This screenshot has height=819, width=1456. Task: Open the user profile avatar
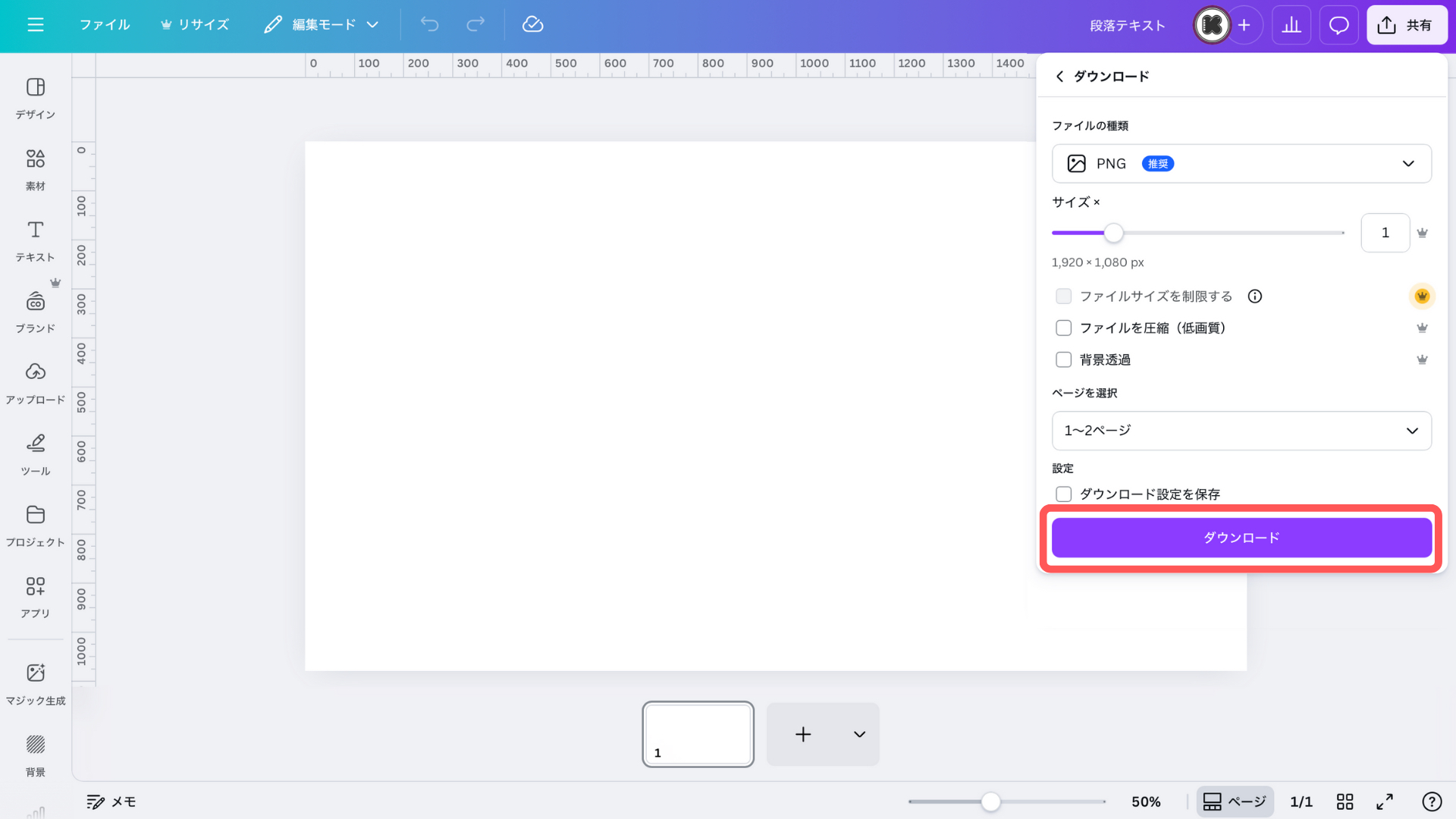tap(1212, 25)
